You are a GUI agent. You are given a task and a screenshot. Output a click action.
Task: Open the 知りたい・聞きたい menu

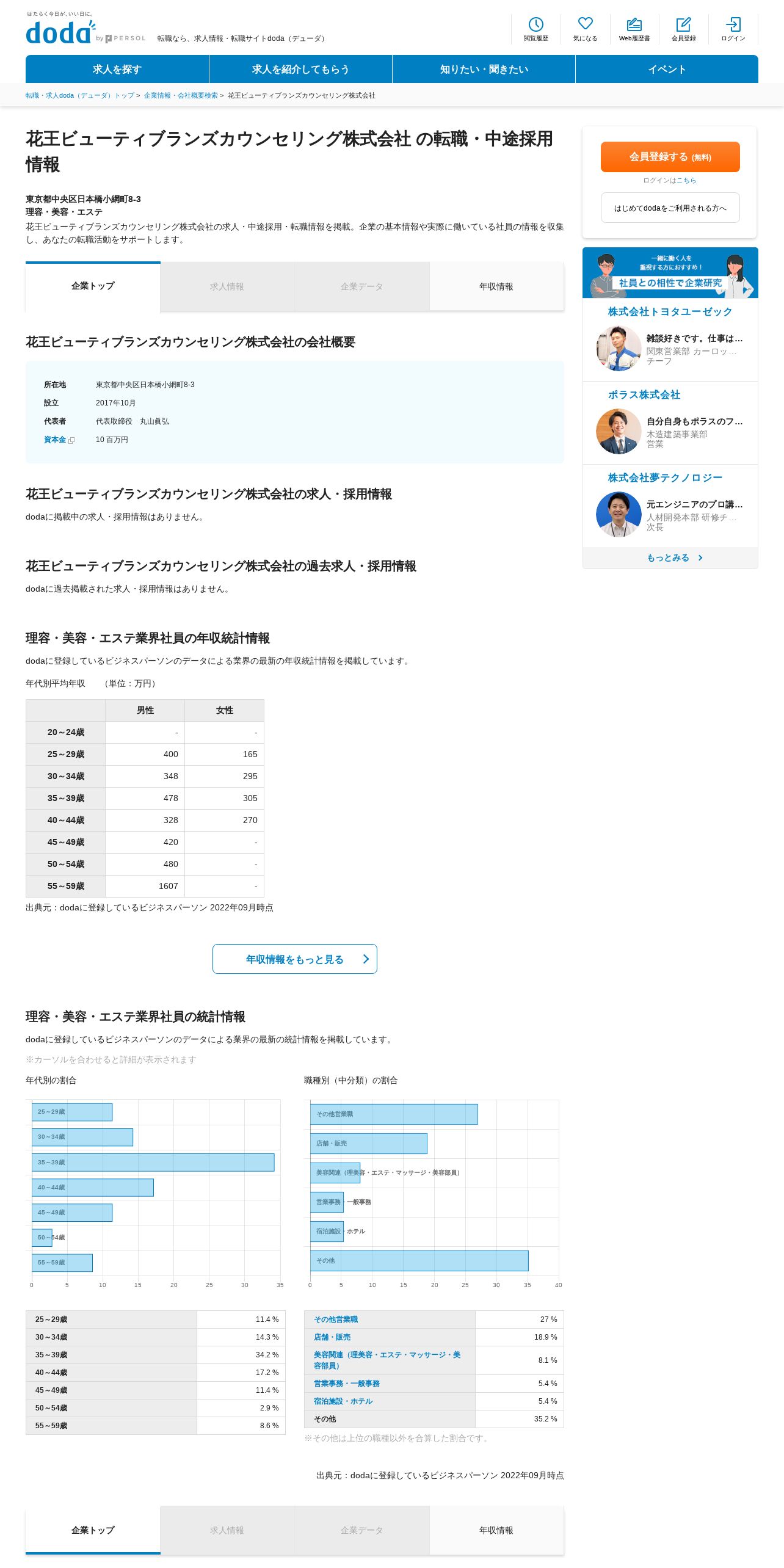(484, 69)
